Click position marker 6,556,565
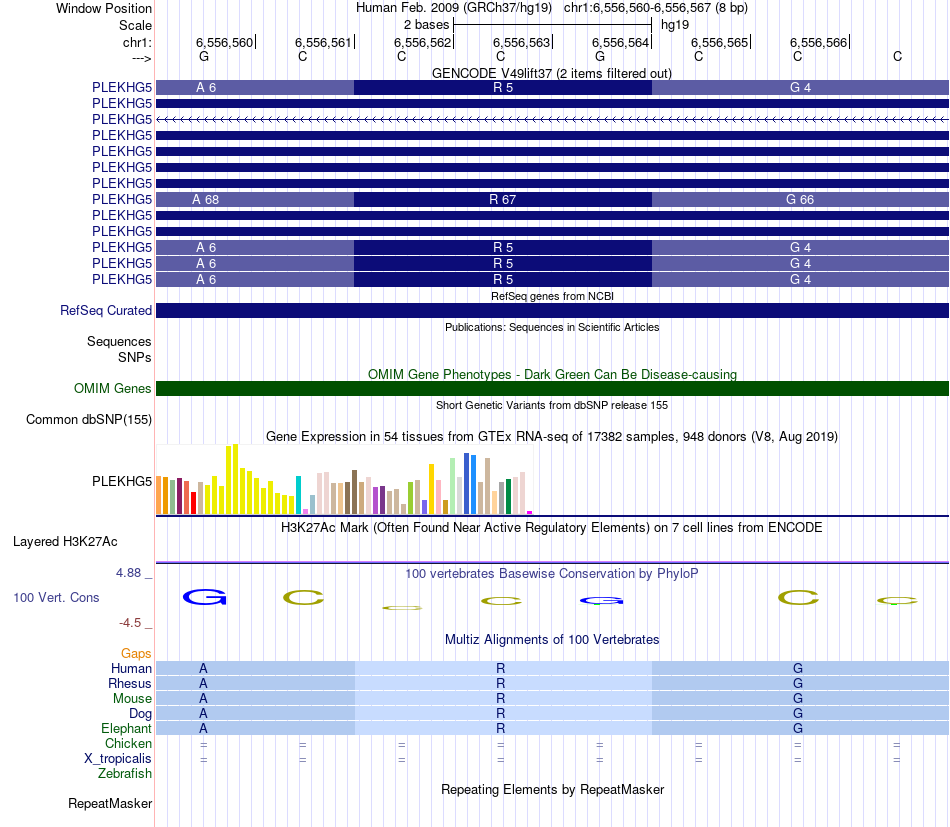 [x=719, y=42]
